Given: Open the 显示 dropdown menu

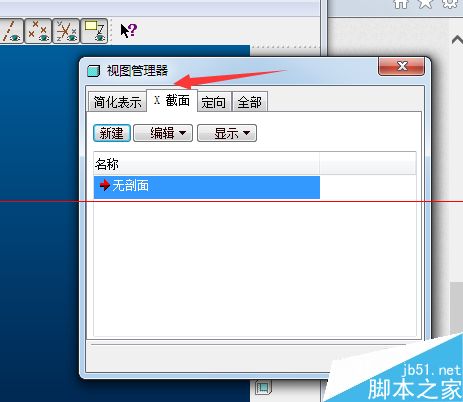Looking at the screenshot, I should [227, 133].
